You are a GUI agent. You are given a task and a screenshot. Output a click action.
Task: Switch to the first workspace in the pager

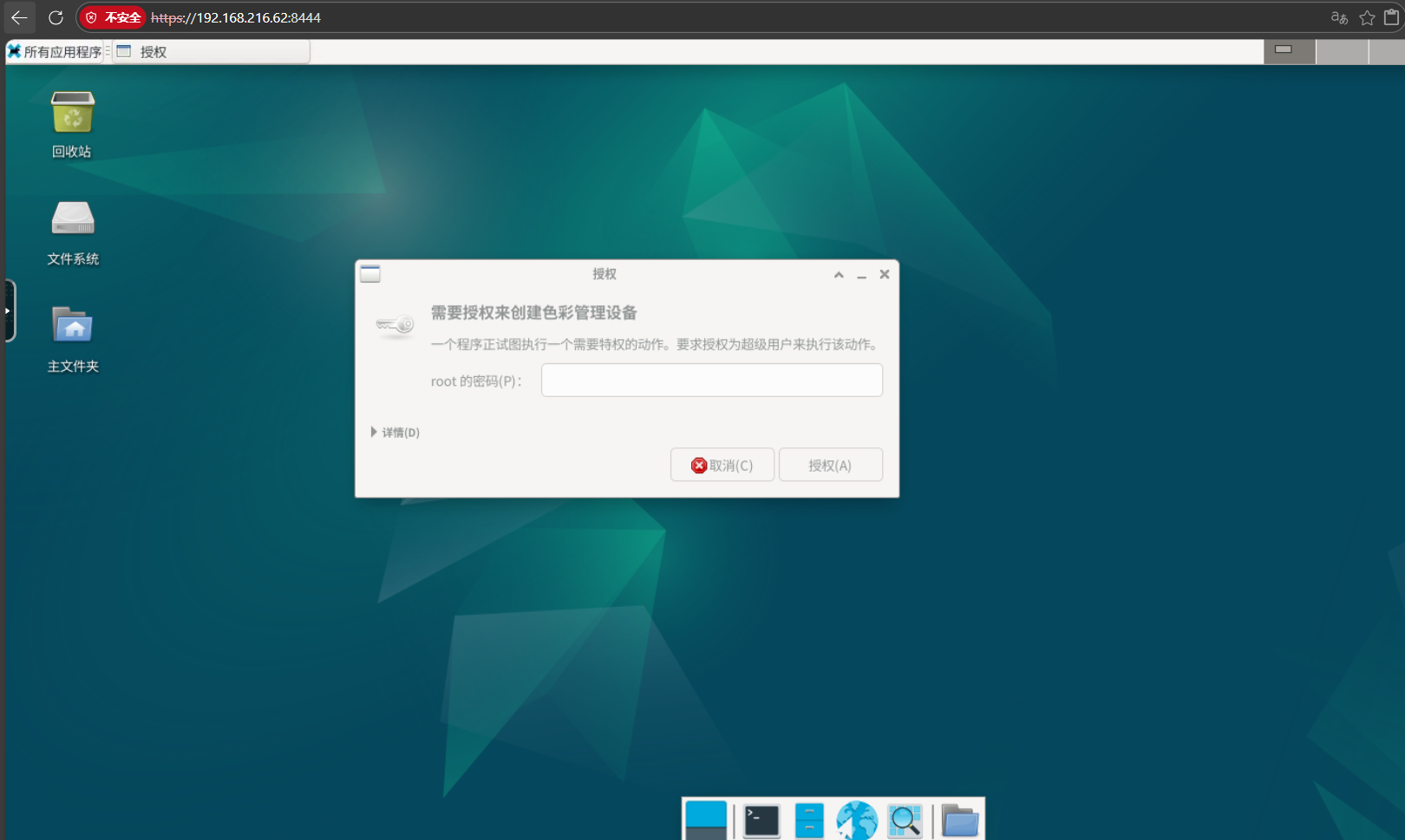[x=1290, y=52]
